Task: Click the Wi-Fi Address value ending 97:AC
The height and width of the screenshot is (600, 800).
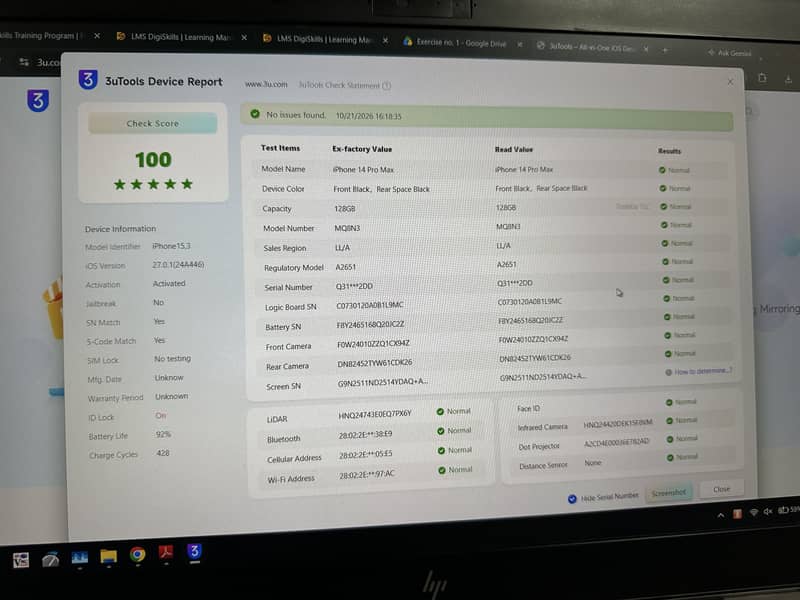Action: click(366, 474)
